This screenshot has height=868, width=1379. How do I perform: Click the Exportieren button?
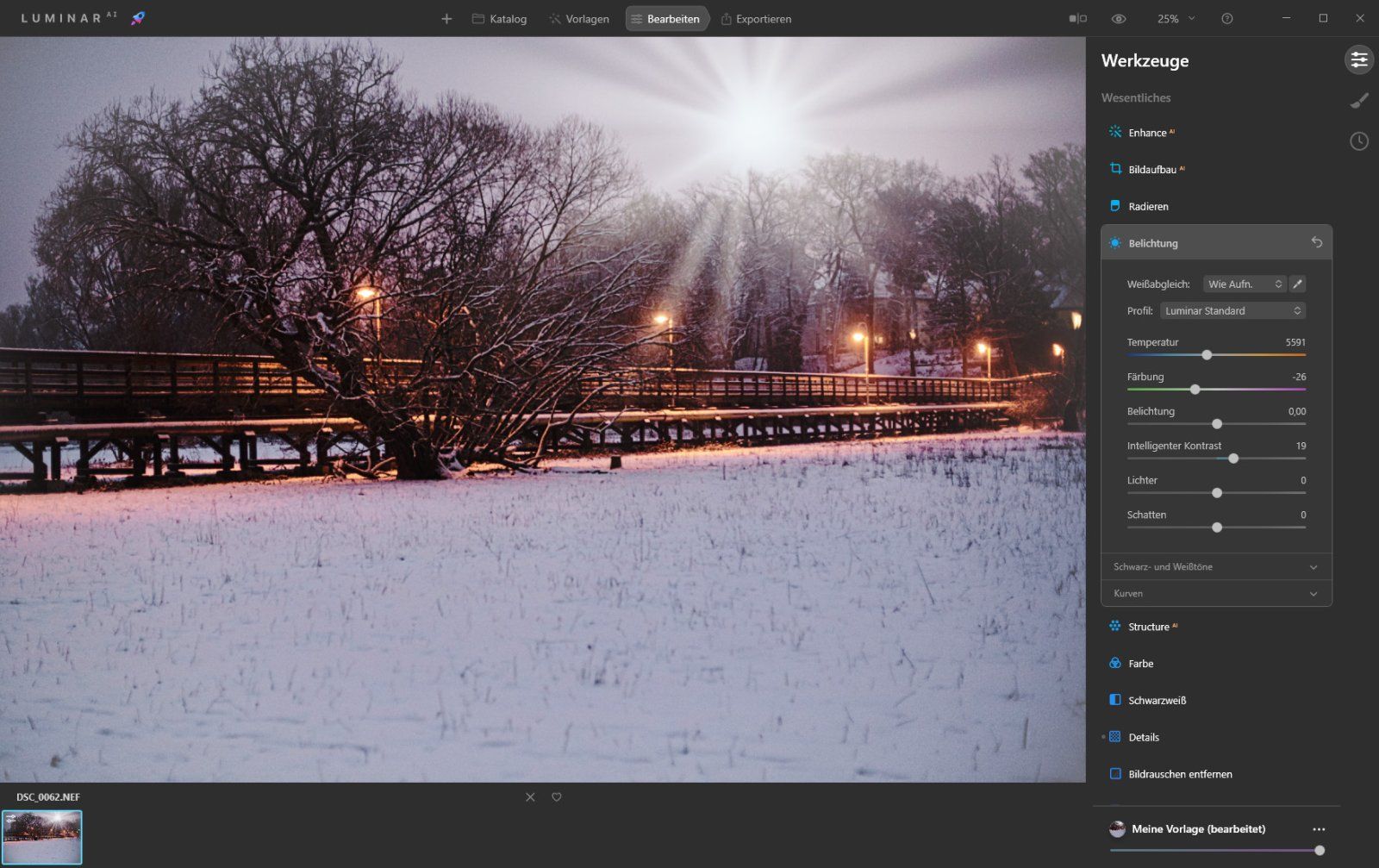coord(756,19)
